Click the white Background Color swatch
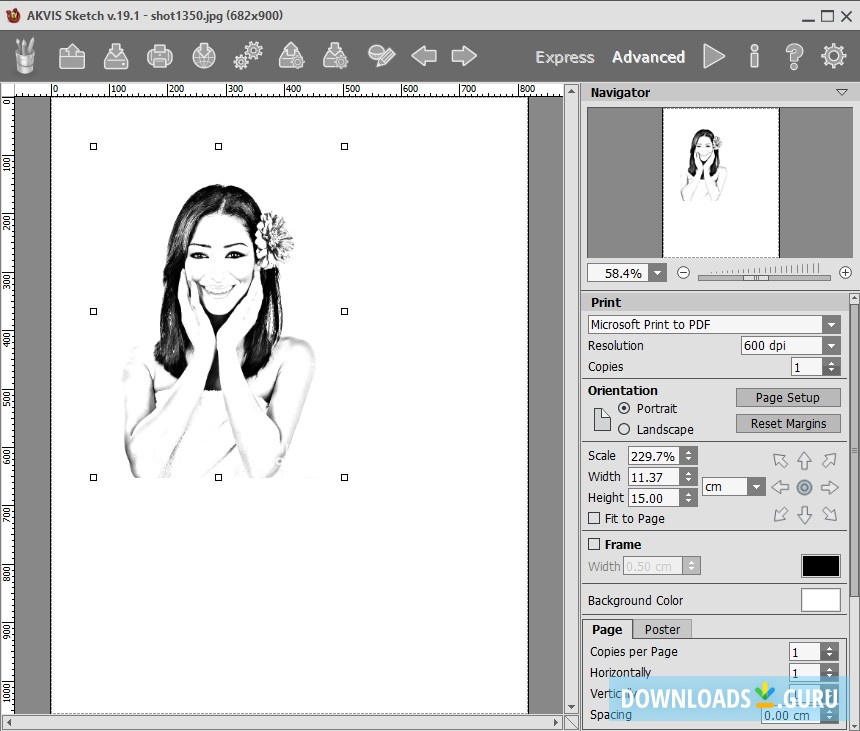 pos(820,600)
